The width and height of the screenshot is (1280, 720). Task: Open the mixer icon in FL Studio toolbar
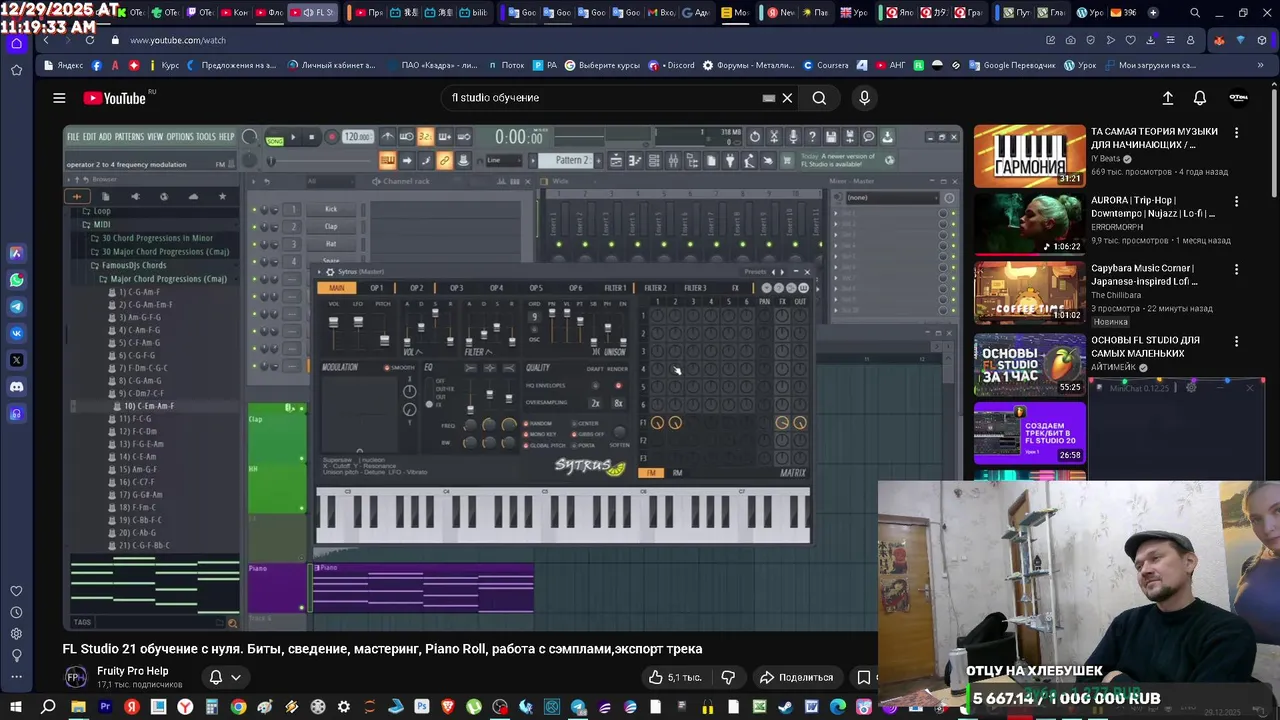[674, 160]
